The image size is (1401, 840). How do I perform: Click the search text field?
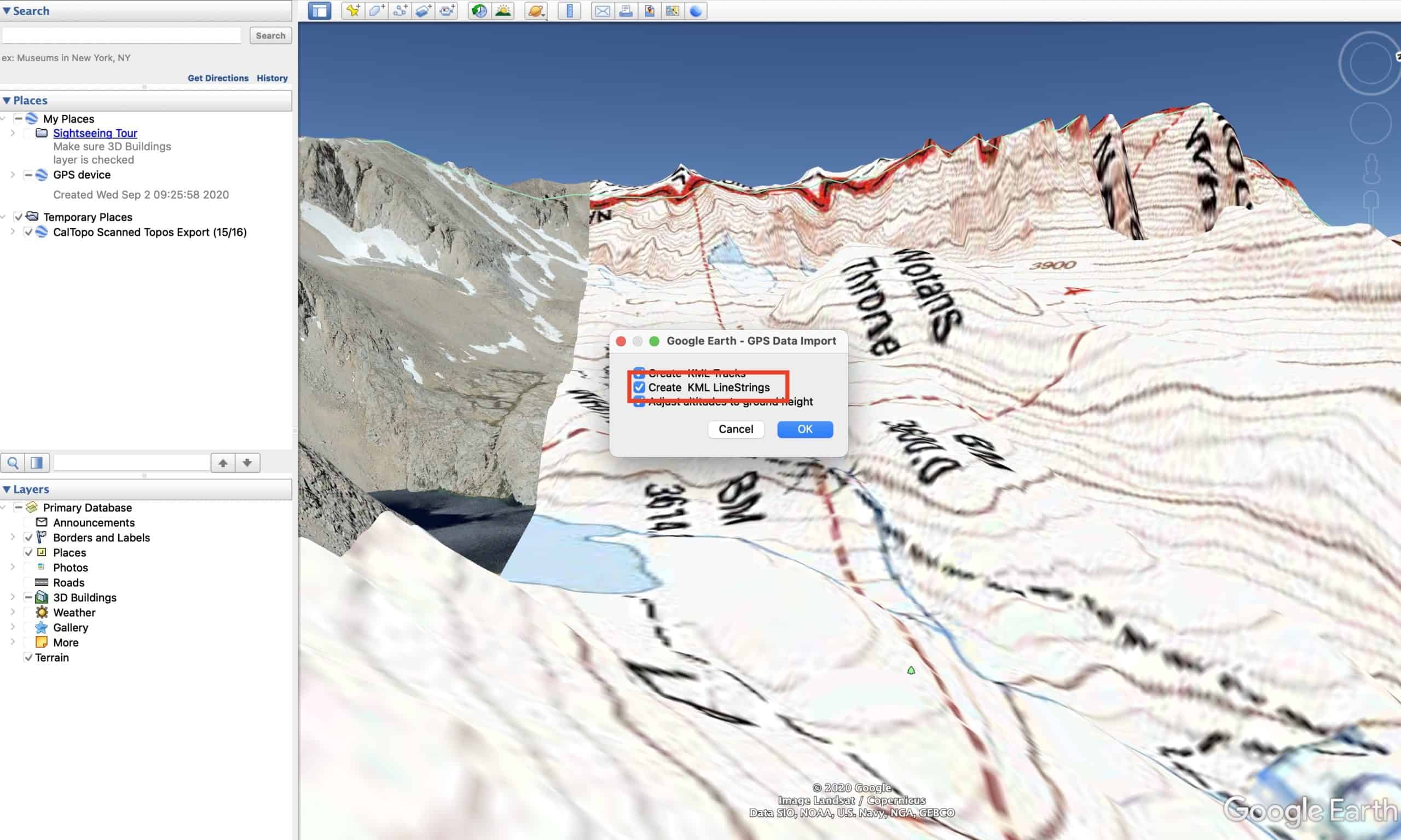(x=121, y=36)
